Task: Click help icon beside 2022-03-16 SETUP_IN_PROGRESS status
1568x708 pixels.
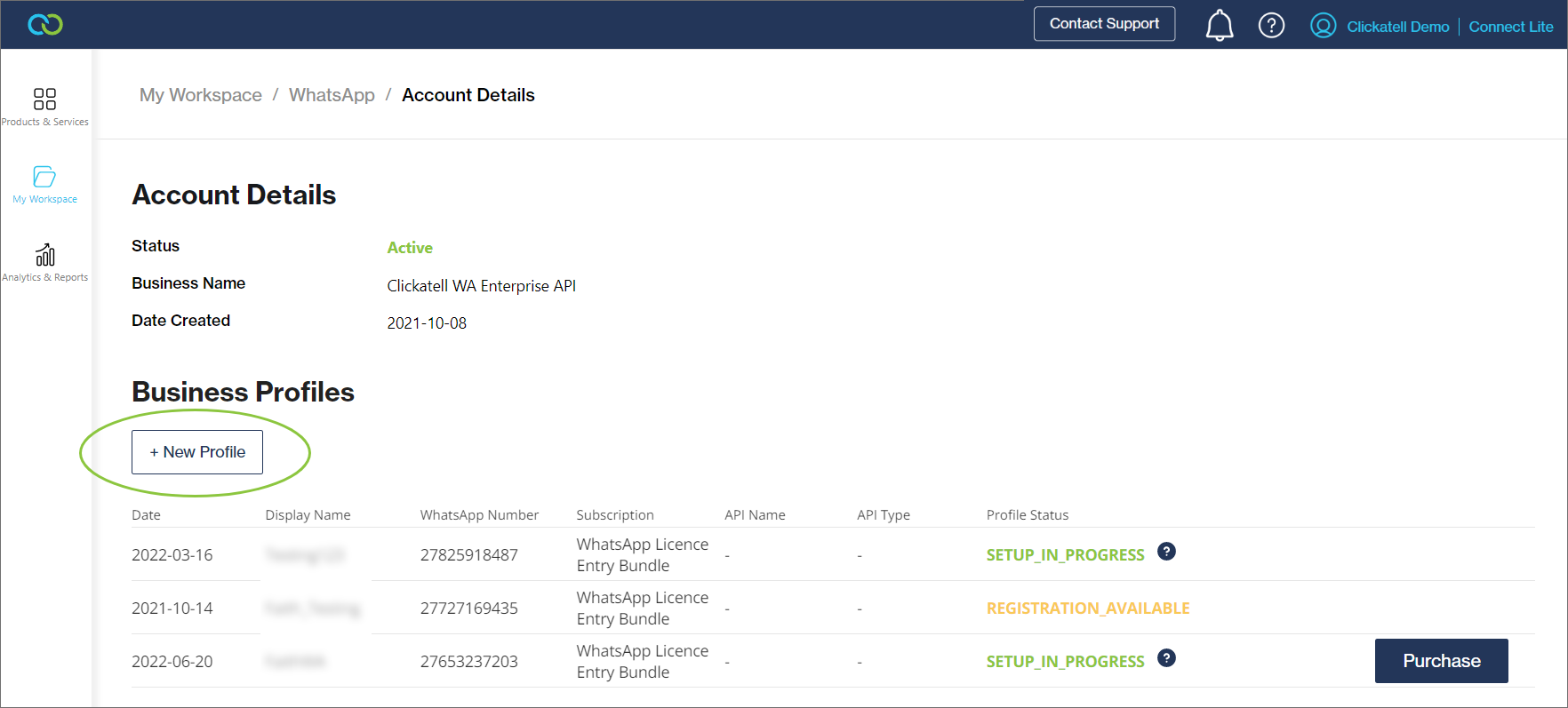Action: click(1167, 552)
